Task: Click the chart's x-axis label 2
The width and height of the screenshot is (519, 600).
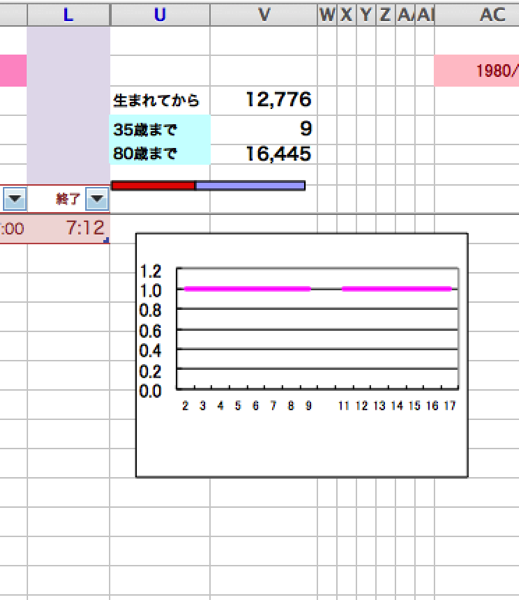Action: (x=185, y=406)
